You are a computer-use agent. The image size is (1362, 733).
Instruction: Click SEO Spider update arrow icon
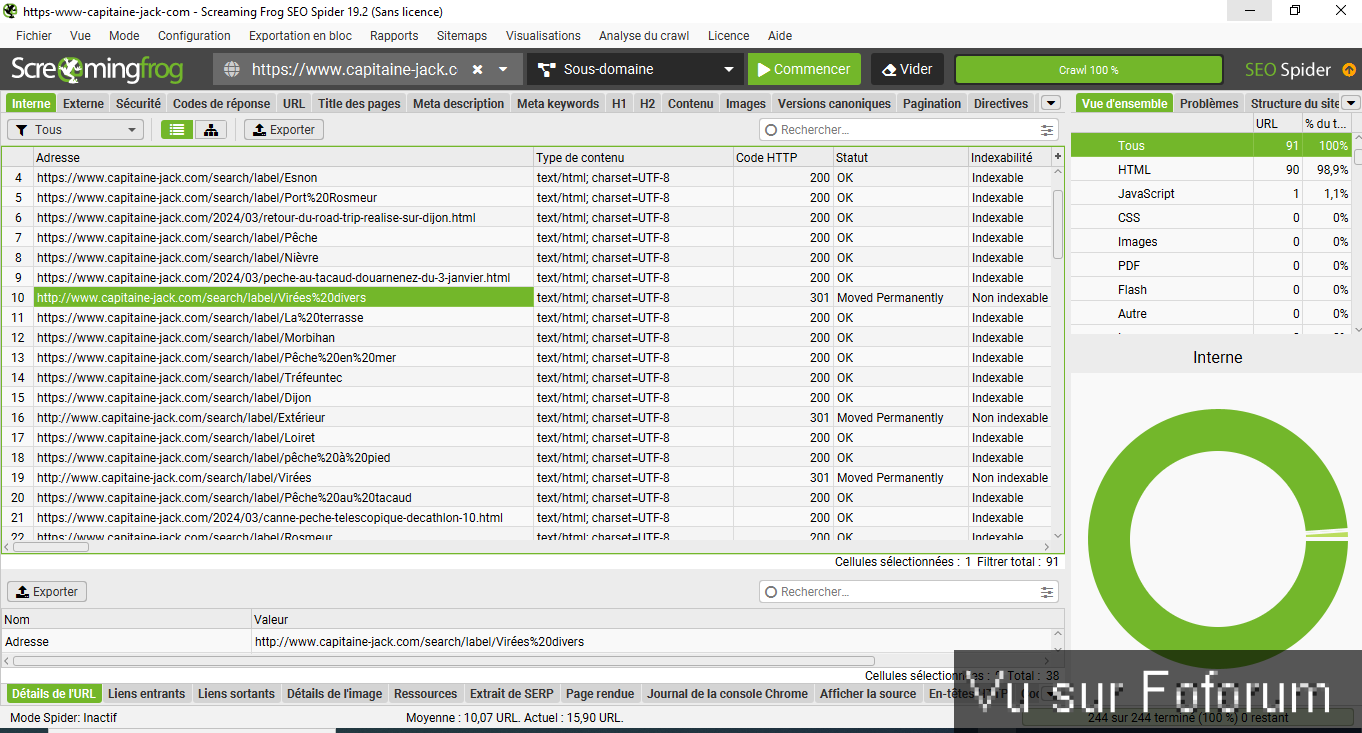(1349, 70)
